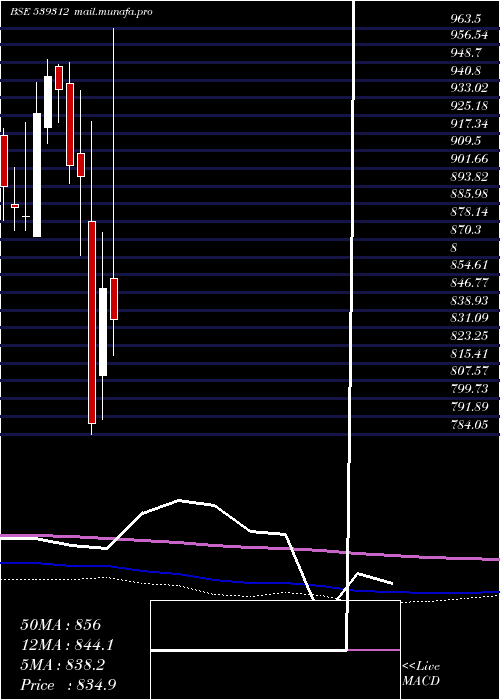
Task: Select the 815.41 axis value
Action: (x=469, y=353)
